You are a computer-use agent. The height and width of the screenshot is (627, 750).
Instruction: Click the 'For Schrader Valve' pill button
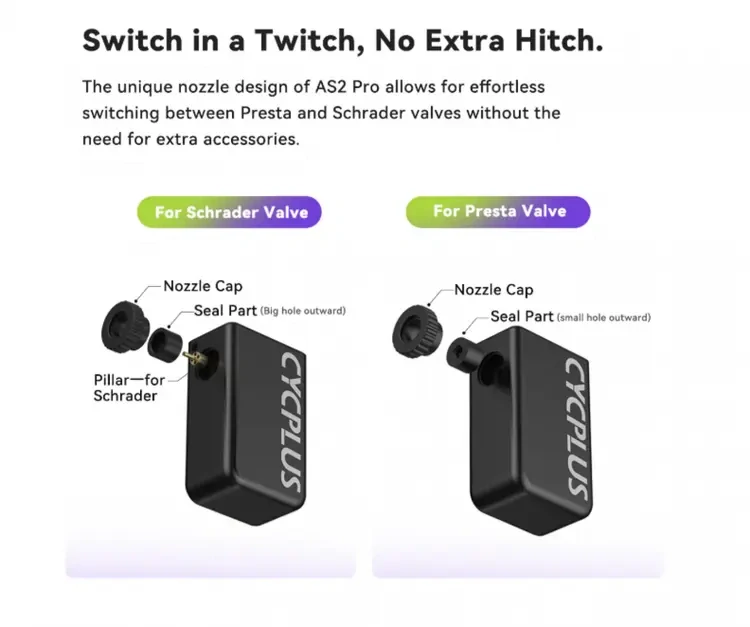click(x=229, y=212)
